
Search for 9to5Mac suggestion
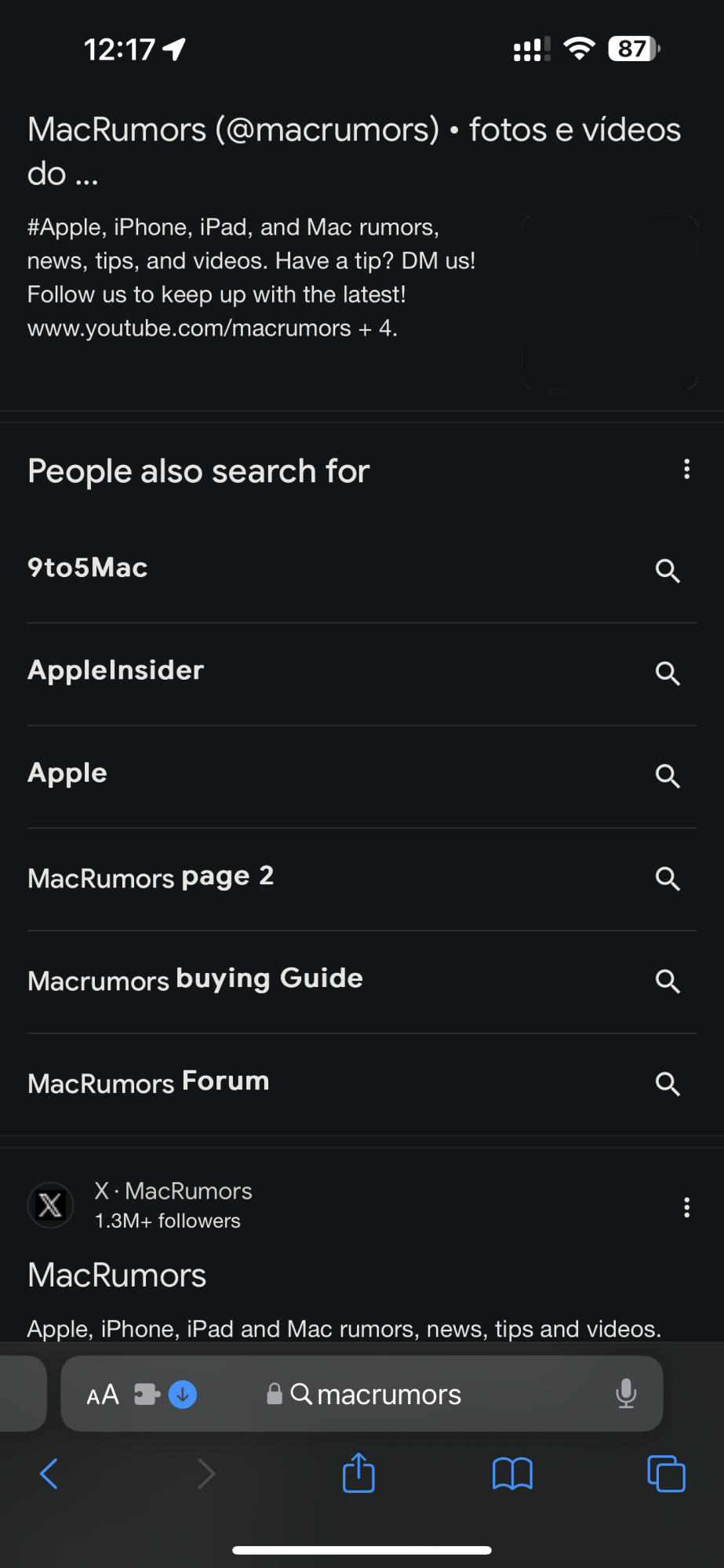(x=88, y=568)
